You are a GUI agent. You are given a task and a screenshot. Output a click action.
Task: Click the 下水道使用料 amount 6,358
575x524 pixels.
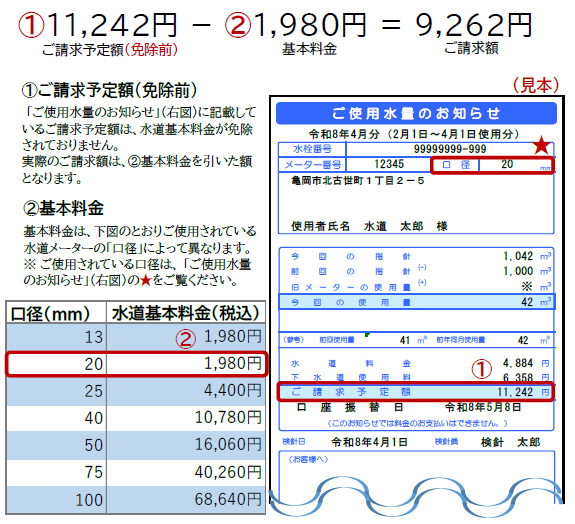(518, 377)
